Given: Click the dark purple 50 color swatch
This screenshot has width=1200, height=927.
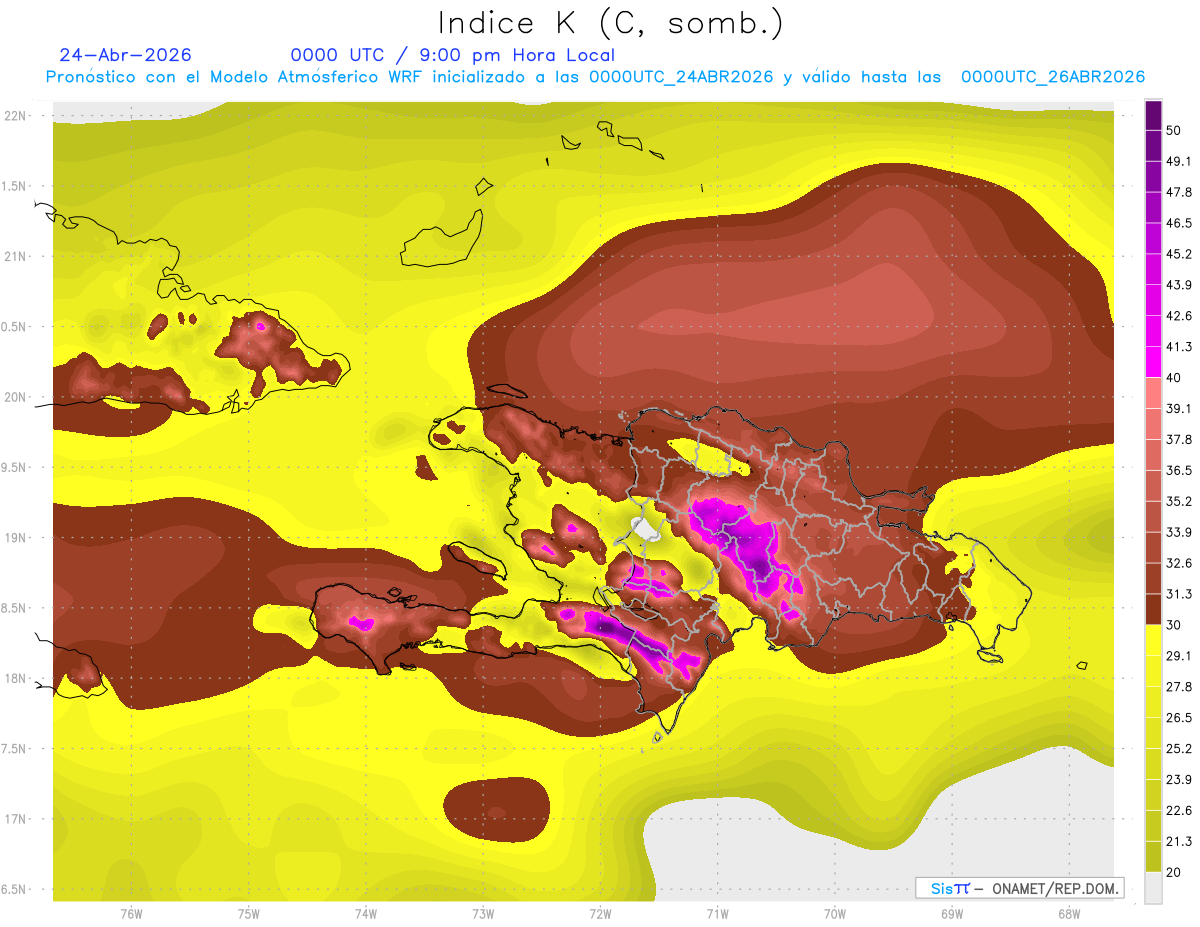Looking at the screenshot, I should (x=1153, y=115).
